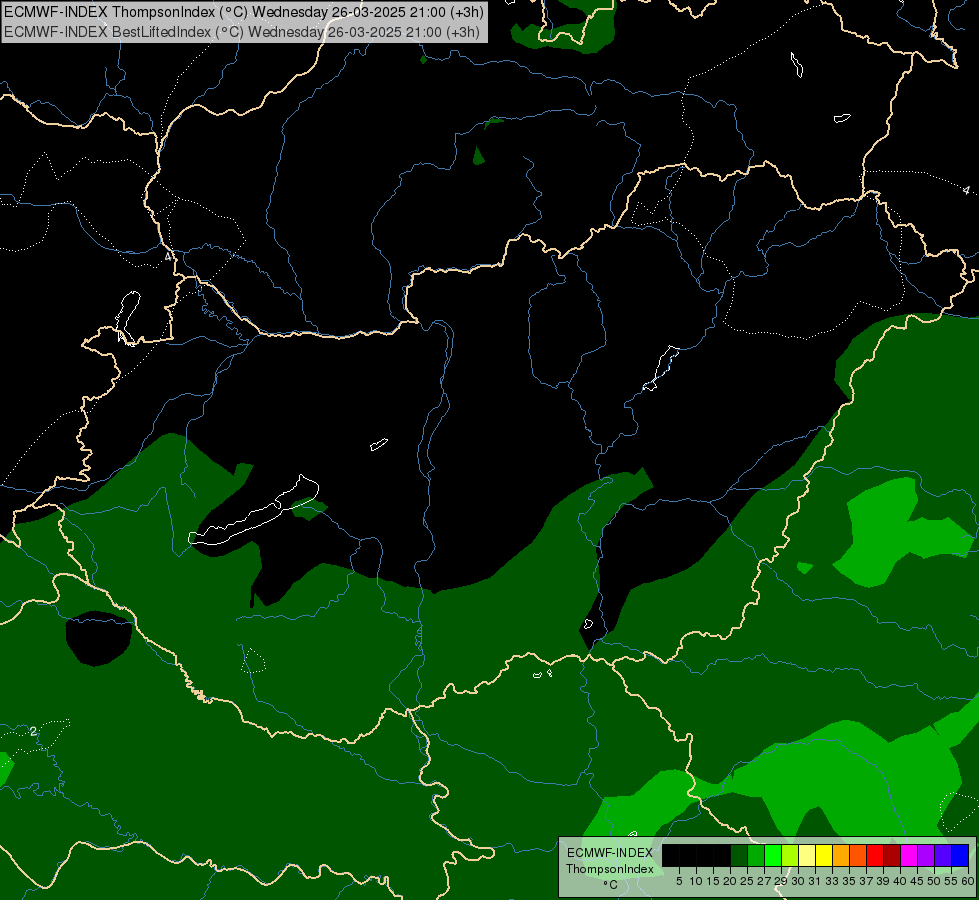Click the legend value 39

pyautogui.click(x=883, y=881)
